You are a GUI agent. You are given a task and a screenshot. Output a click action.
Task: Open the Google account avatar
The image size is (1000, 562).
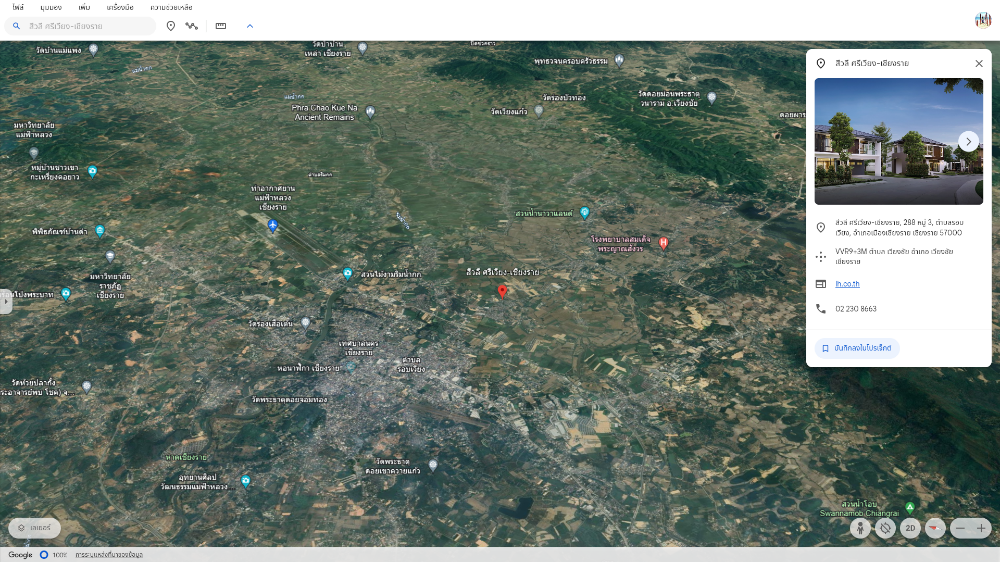(983, 20)
